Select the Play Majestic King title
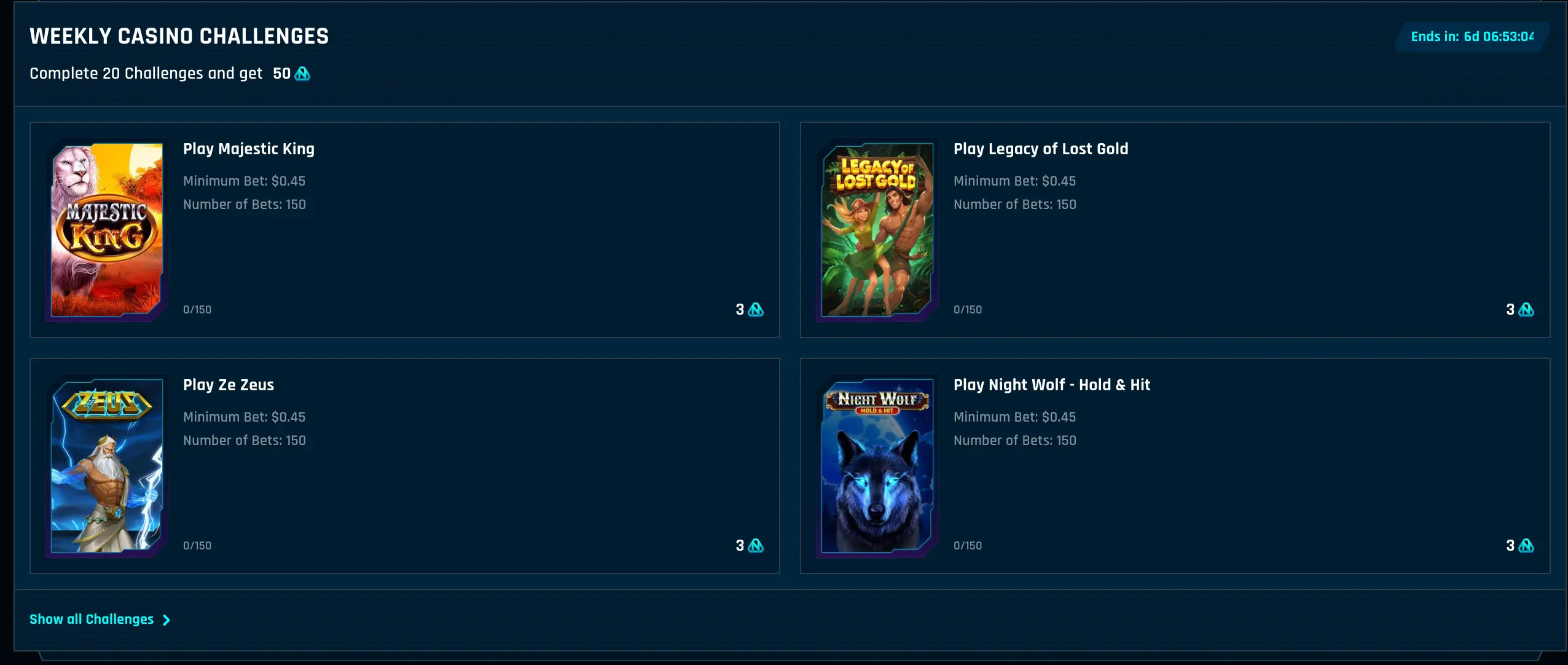 coord(249,149)
